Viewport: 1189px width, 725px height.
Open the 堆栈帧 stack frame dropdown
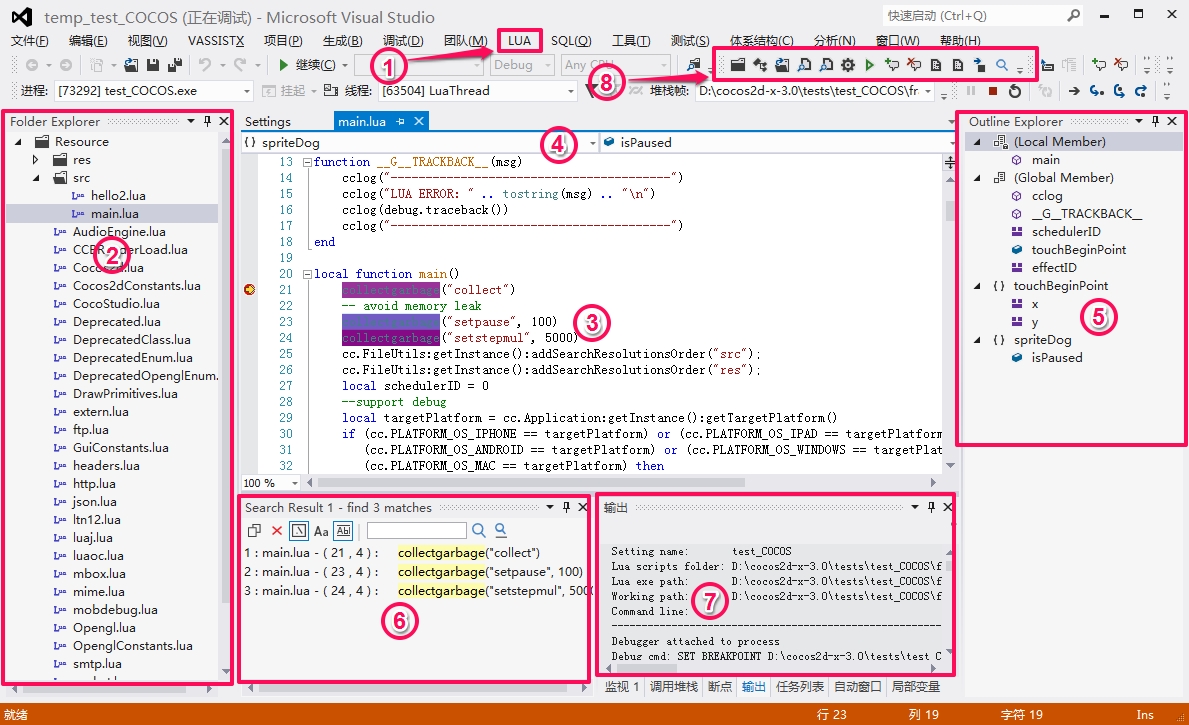coord(927,91)
